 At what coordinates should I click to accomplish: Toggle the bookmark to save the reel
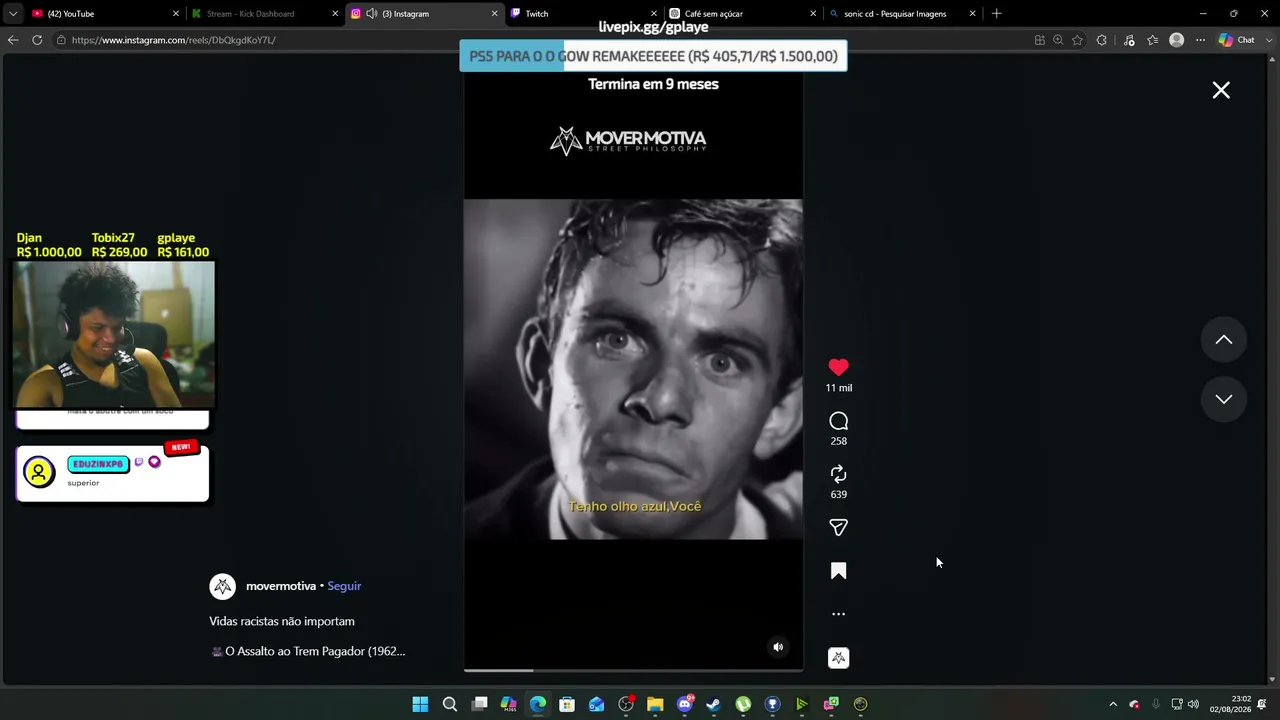click(x=838, y=571)
